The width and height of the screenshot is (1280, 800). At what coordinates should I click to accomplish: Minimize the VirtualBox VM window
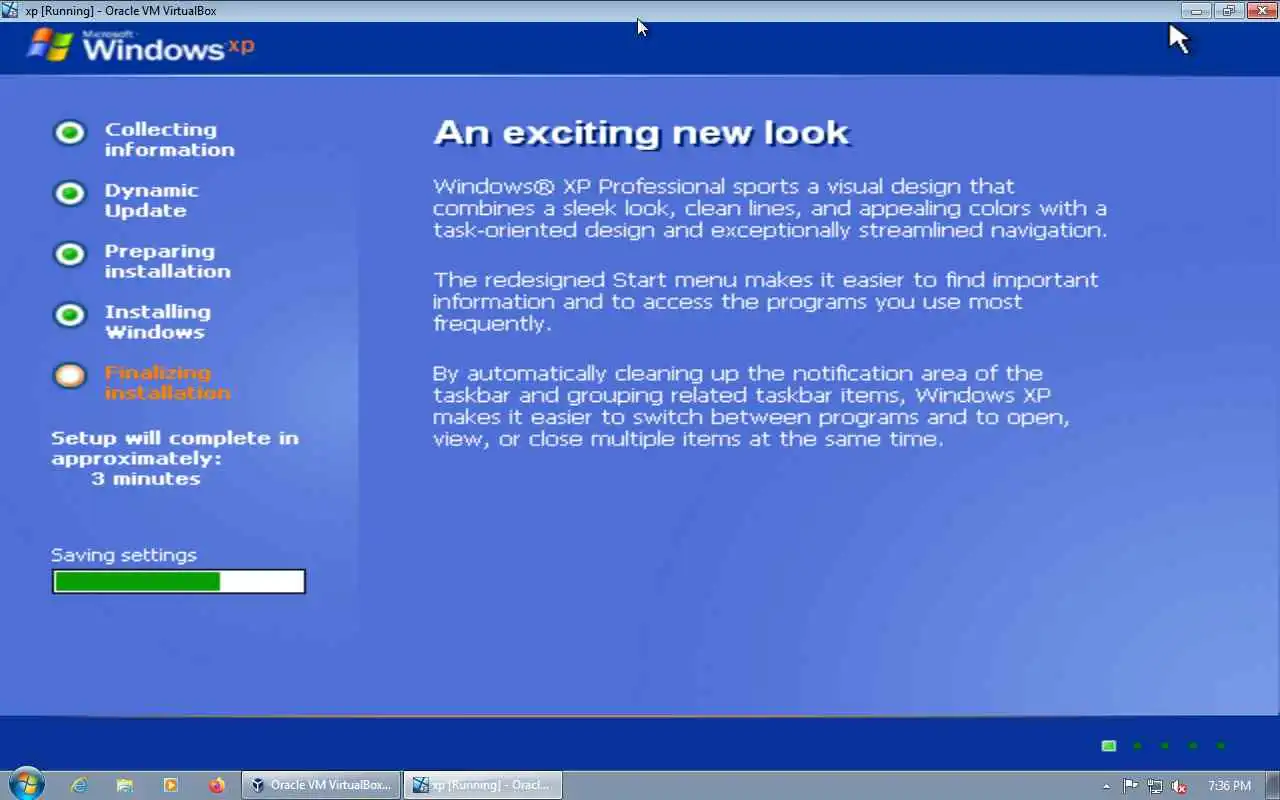click(x=1196, y=11)
